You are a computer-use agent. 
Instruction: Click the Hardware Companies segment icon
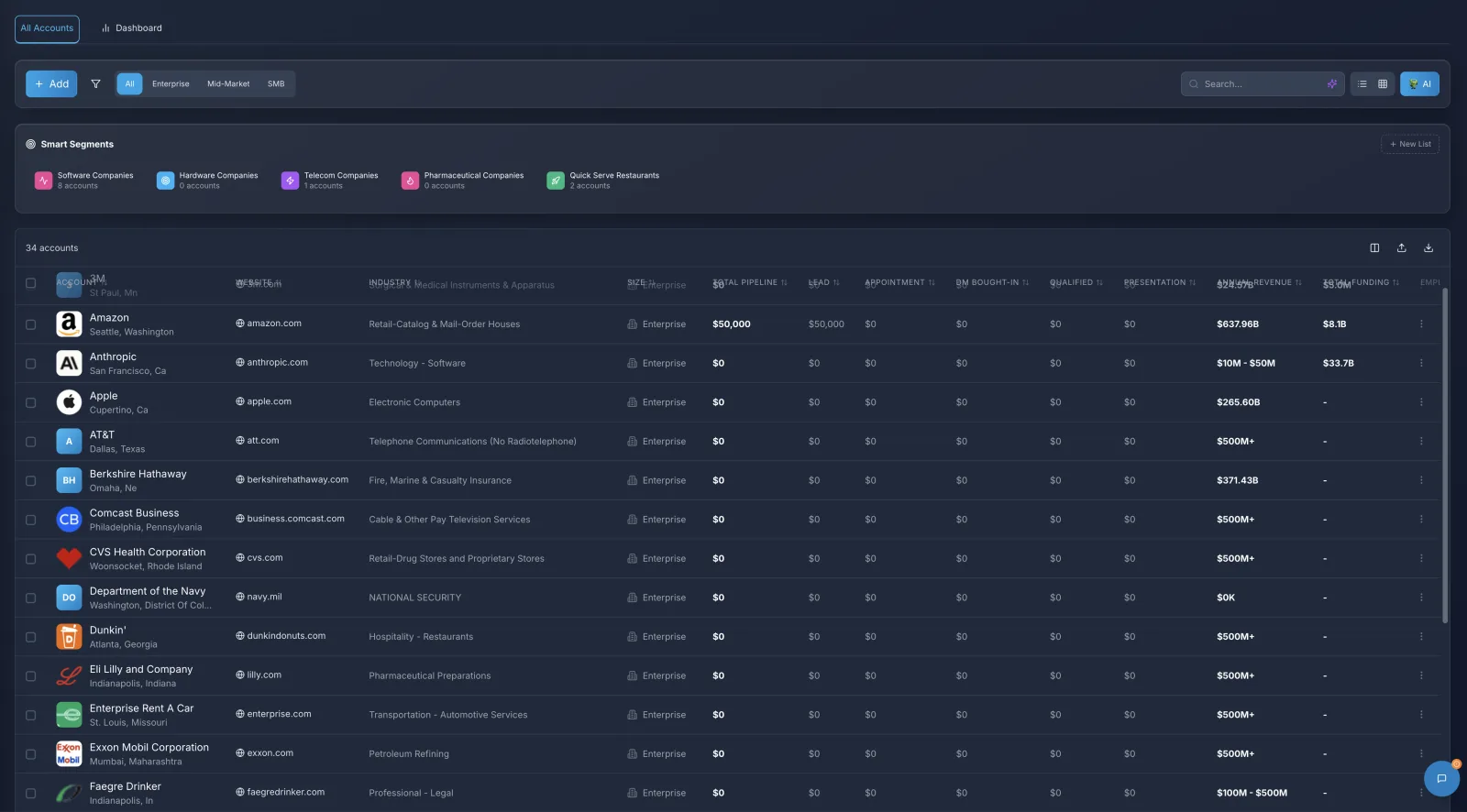165,181
